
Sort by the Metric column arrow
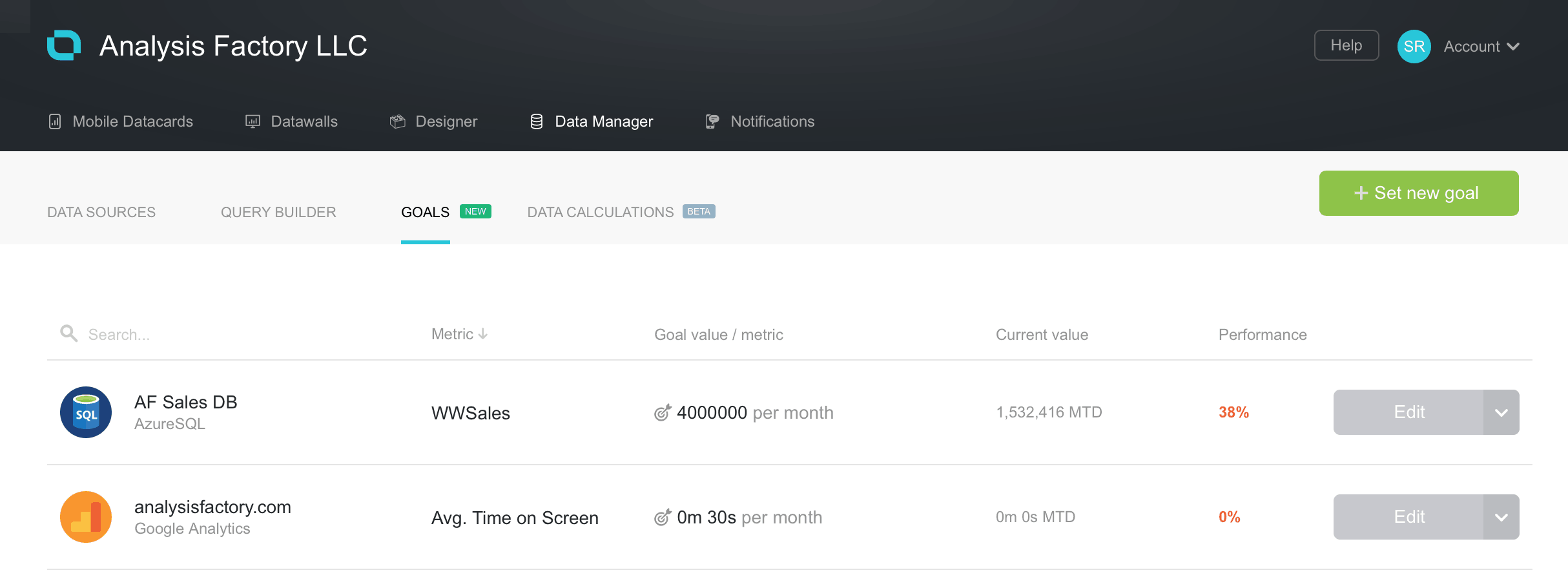[483, 334]
